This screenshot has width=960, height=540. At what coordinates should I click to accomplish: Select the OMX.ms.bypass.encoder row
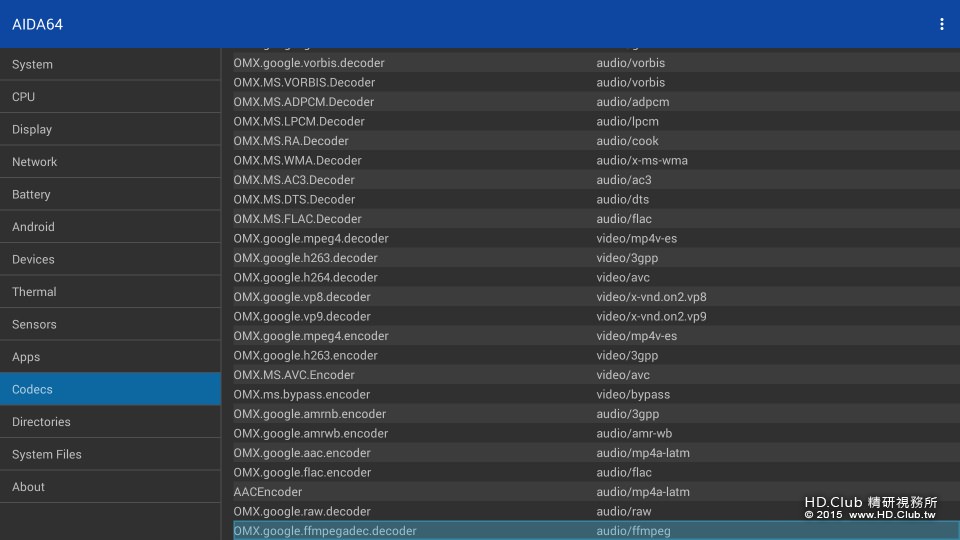click(x=596, y=394)
